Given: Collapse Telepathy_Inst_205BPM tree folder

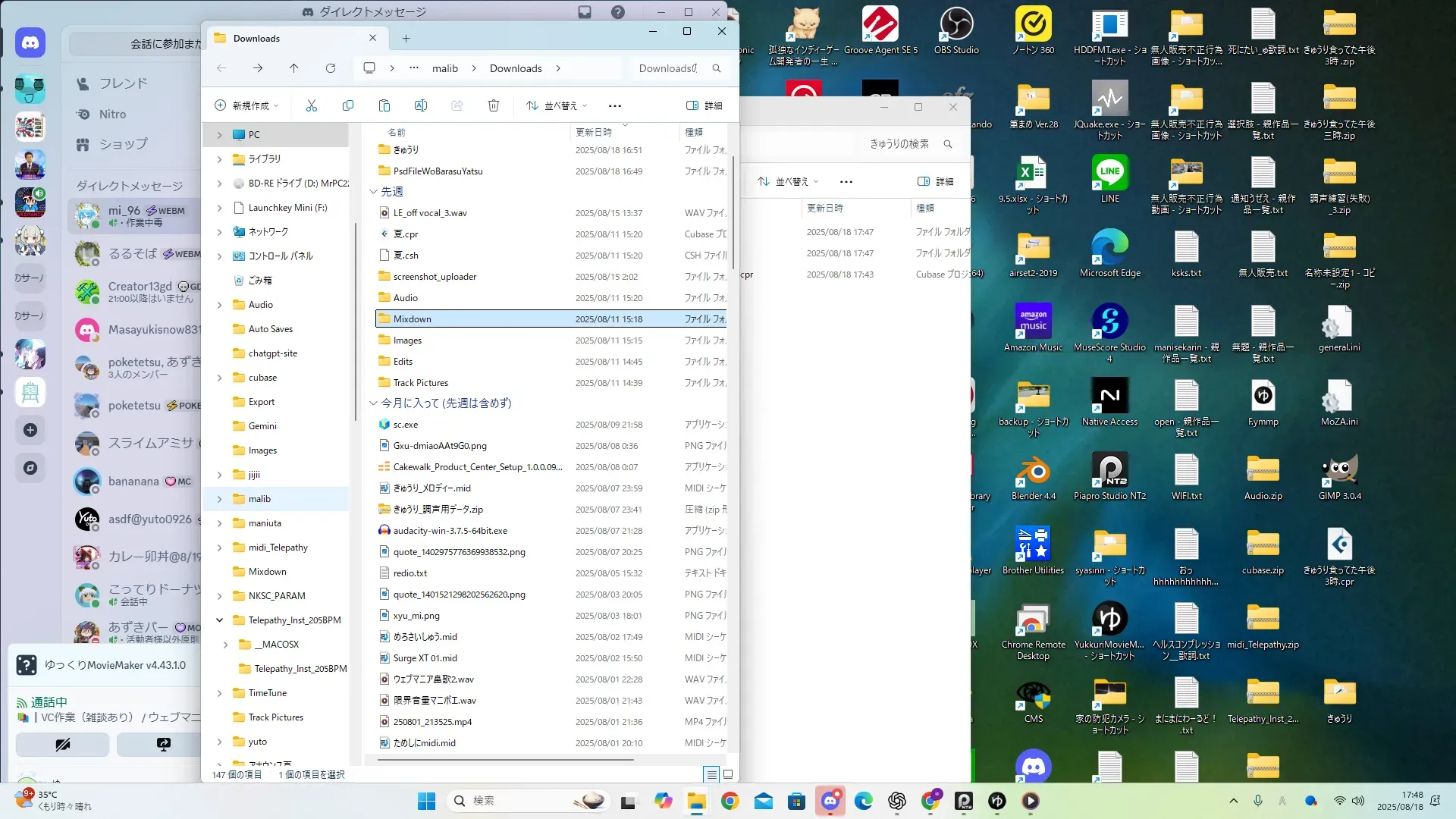Looking at the screenshot, I should click(219, 620).
